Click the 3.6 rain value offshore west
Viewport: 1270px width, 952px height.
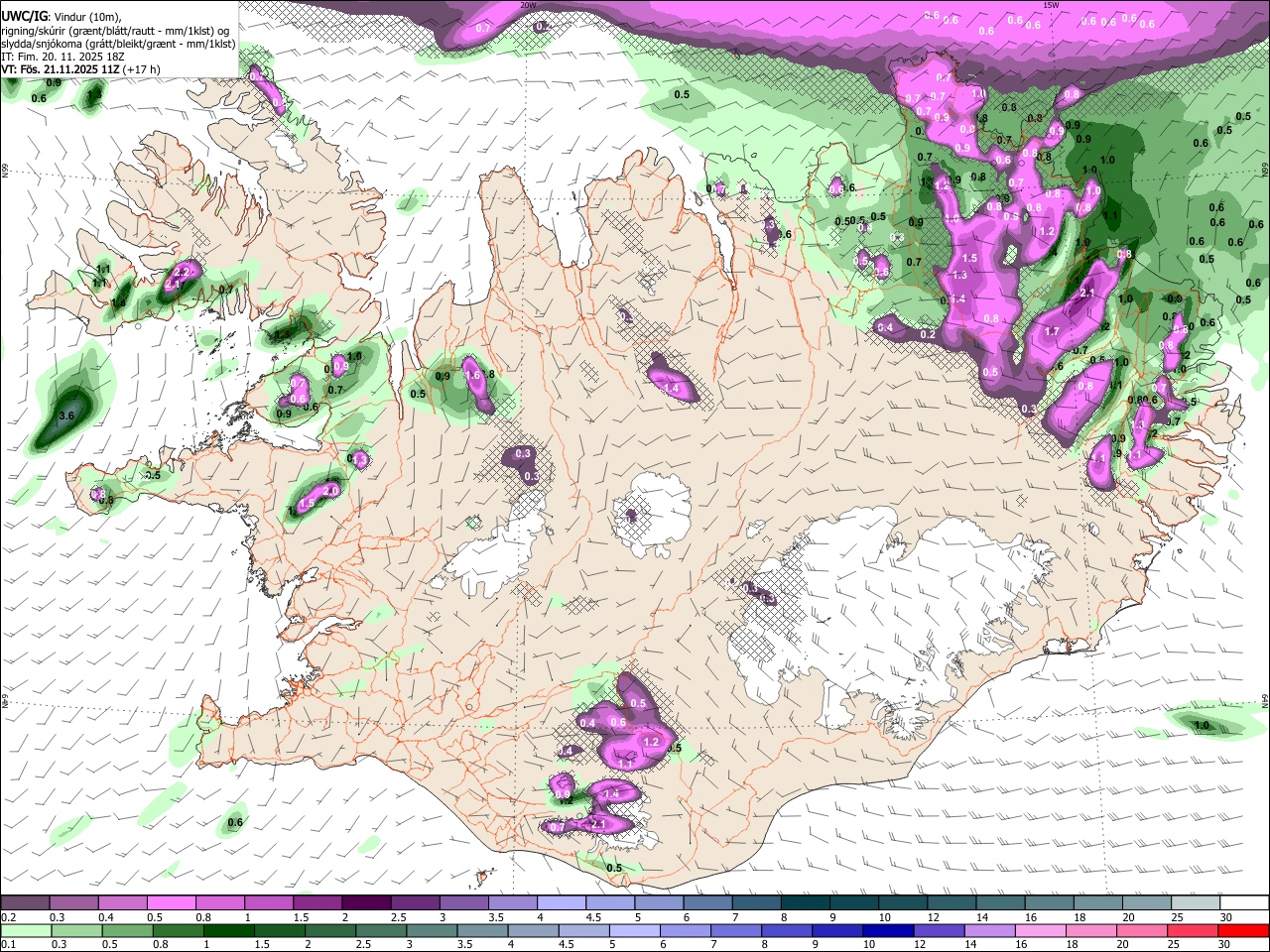tap(66, 416)
